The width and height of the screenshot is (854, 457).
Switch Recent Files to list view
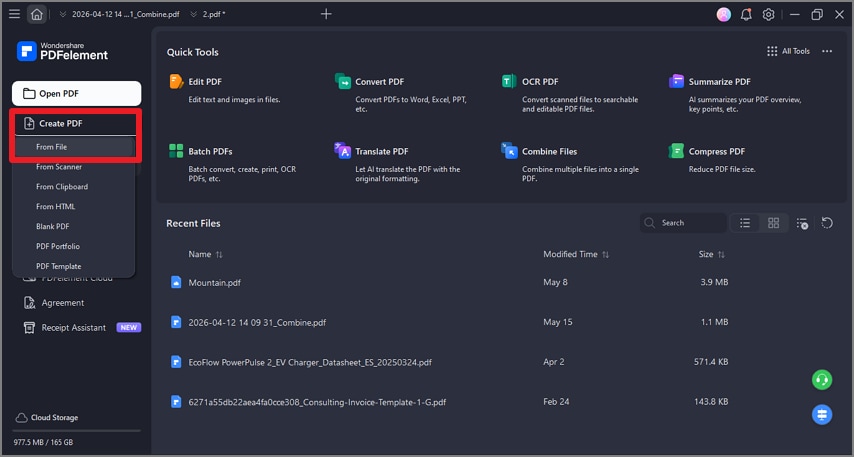click(745, 223)
